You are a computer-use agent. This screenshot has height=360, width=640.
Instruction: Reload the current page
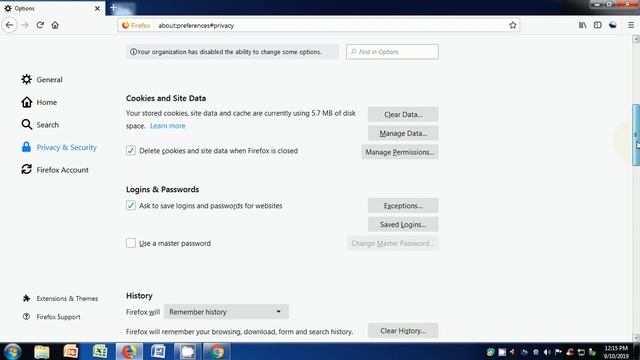point(40,25)
